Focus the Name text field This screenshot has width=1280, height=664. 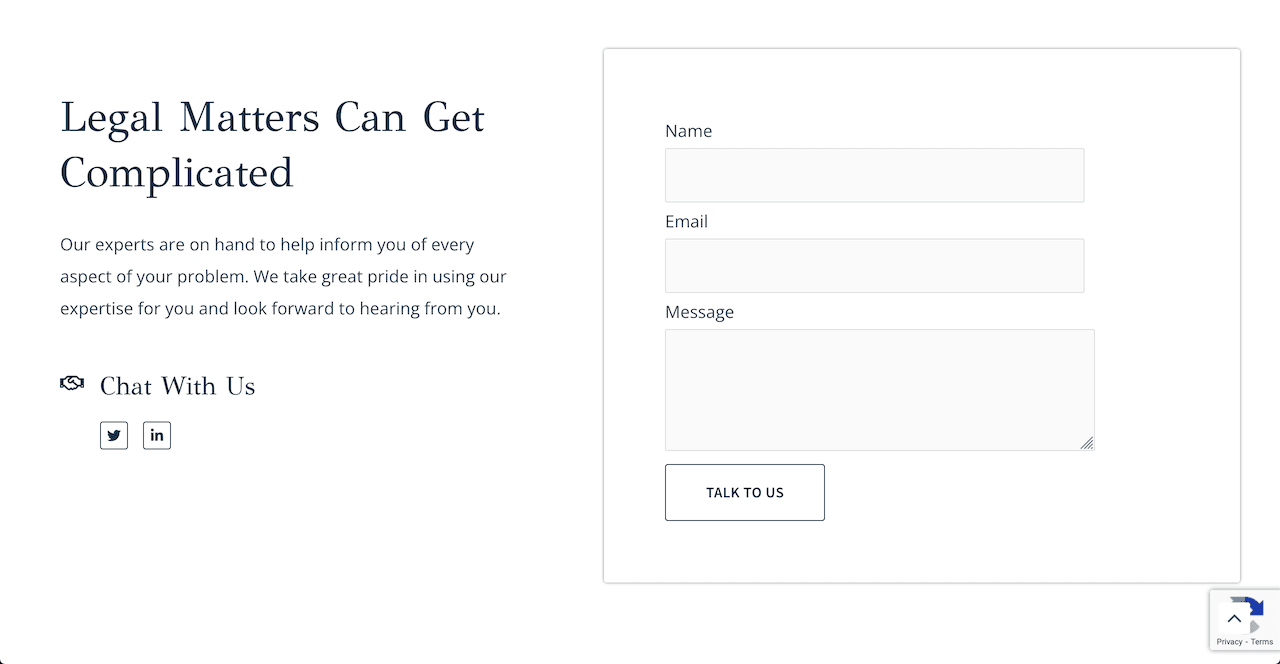874,175
